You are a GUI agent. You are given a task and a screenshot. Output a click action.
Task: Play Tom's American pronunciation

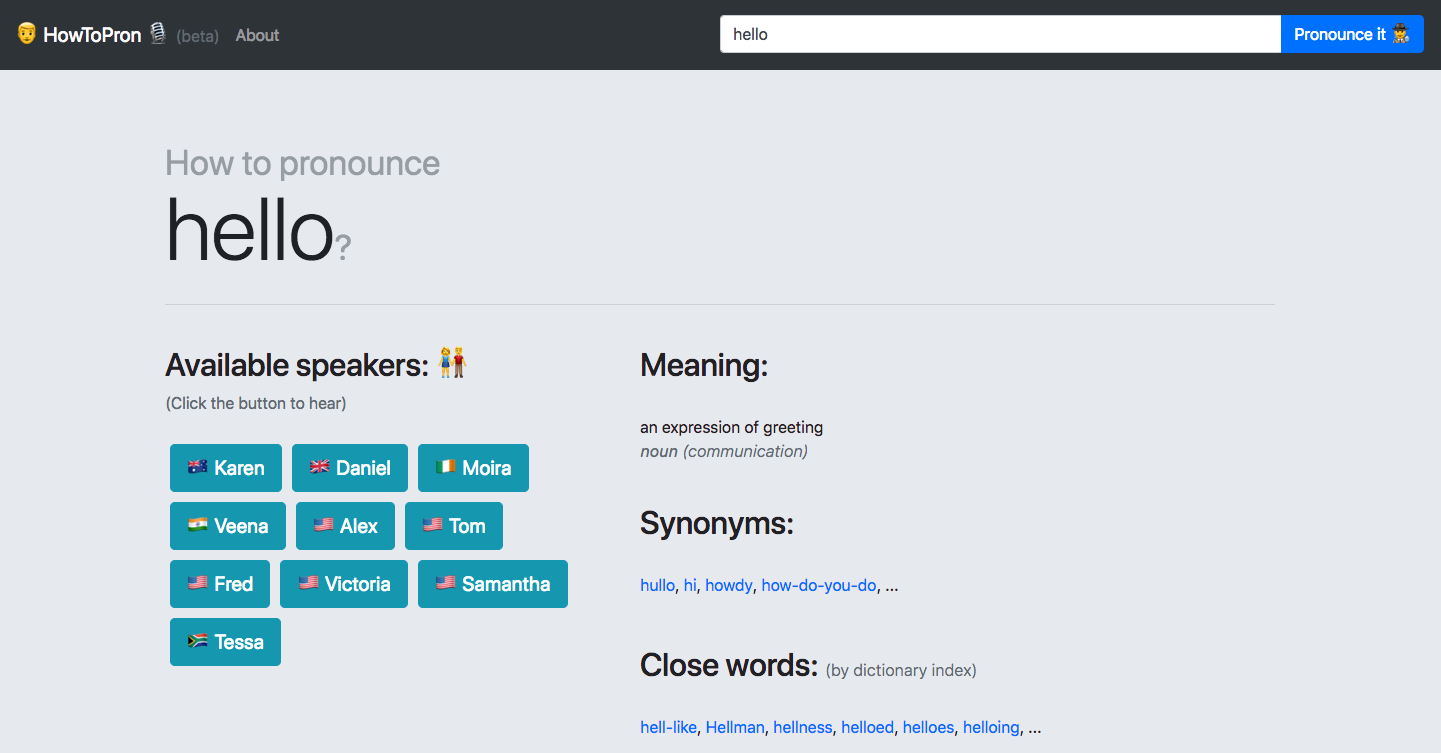click(x=454, y=526)
